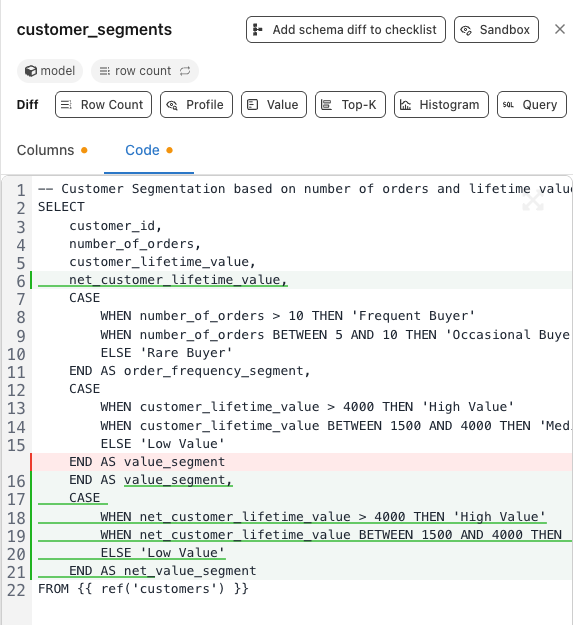Click the cube icon in model tag
Image resolution: width=573 pixels, height=625 pixels.
click(x=31, y=71)
